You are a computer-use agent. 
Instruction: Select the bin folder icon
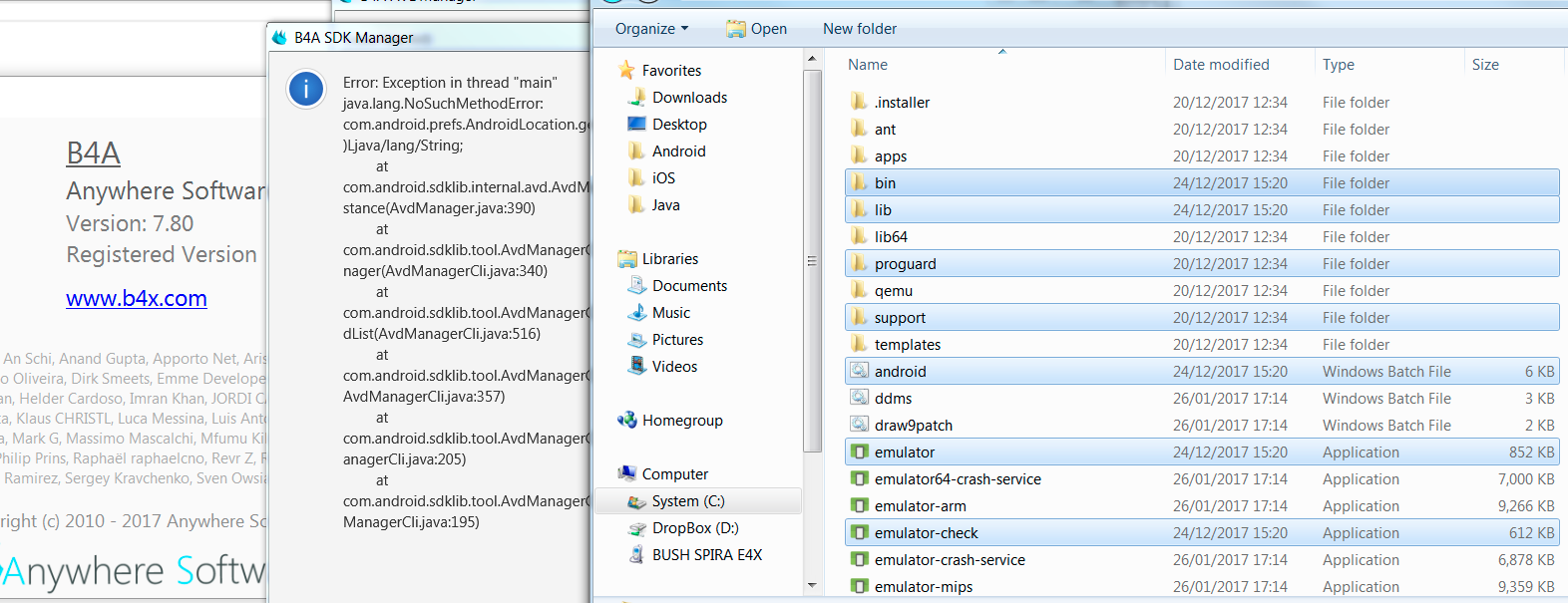[859, 182]
